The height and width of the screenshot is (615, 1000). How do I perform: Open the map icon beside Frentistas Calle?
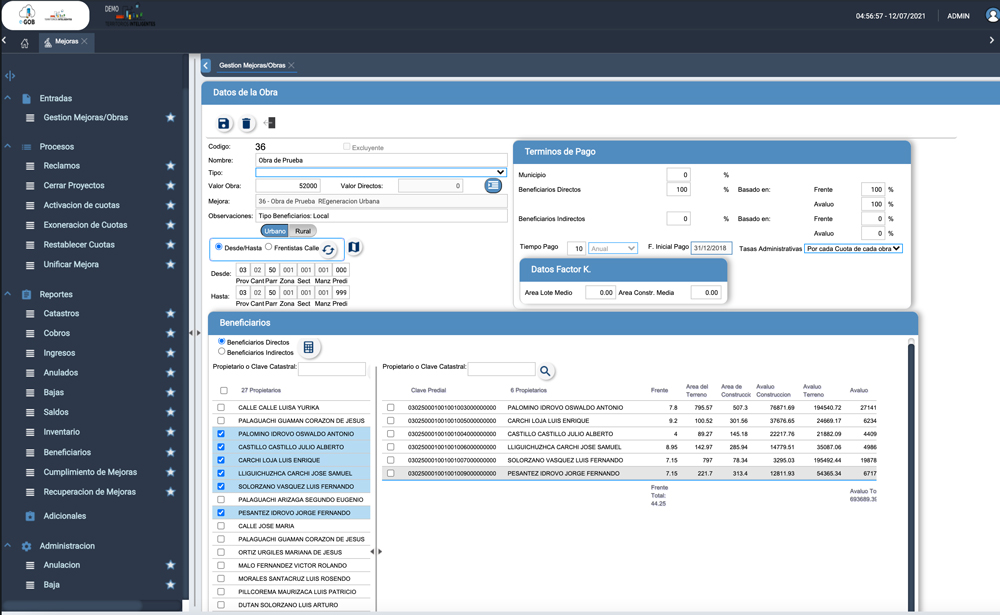click(354, 247)
